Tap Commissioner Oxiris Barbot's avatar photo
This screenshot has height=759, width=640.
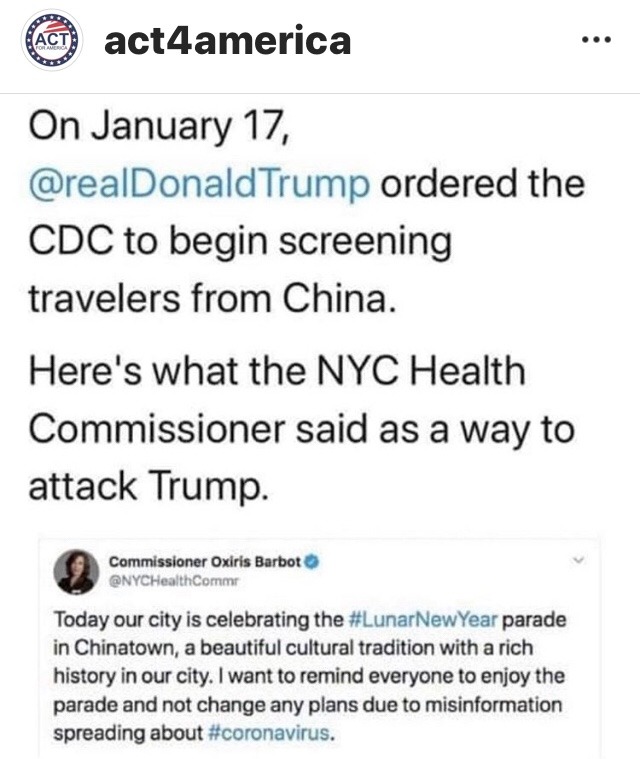click(x=76, y=571)
